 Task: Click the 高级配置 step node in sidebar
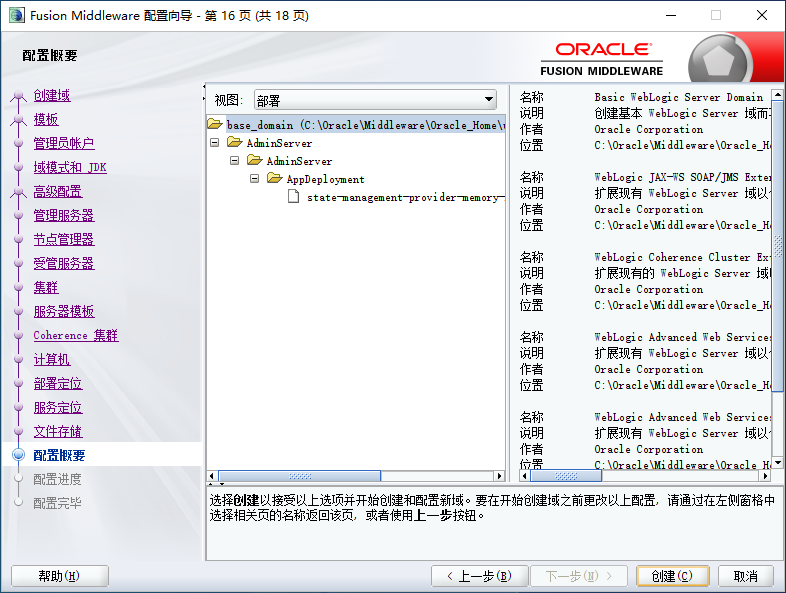click(19, 191)
